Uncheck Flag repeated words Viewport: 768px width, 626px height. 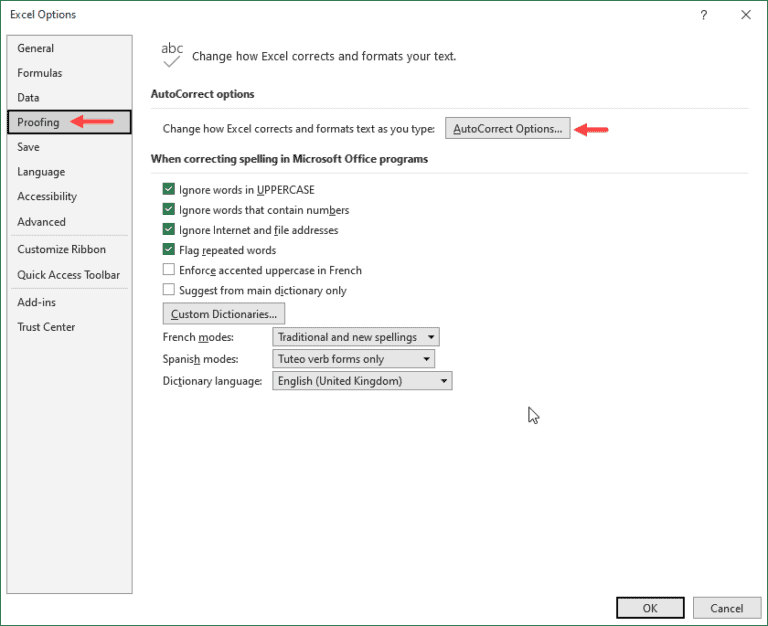point(169,250)
